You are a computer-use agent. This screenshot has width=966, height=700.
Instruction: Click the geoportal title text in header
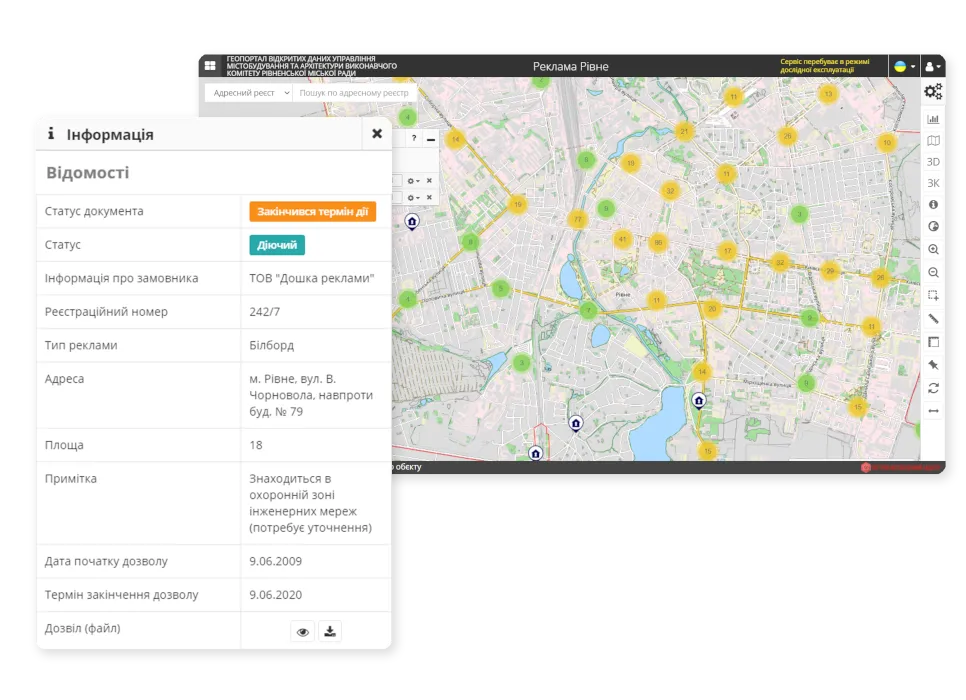point(311,66)
